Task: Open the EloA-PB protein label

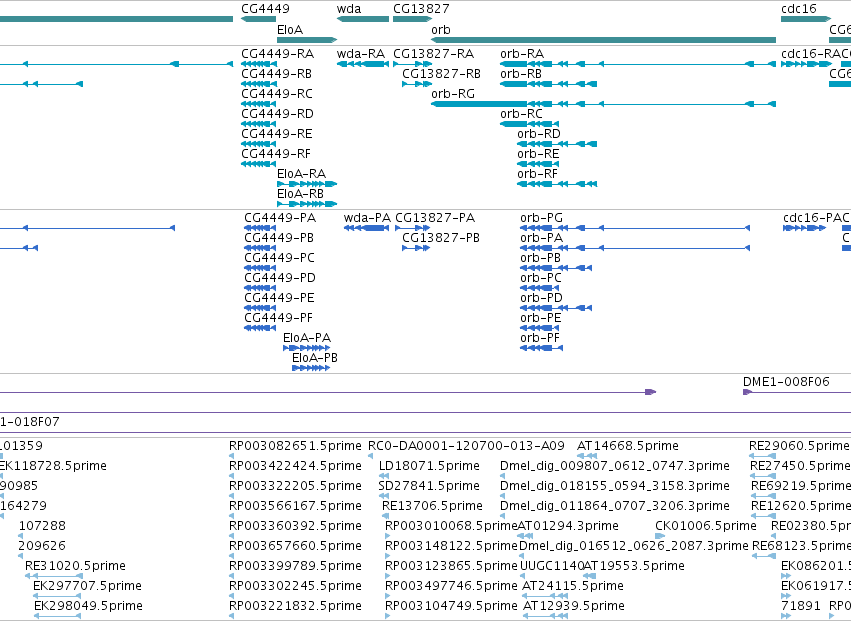Action: click(315, 358)
